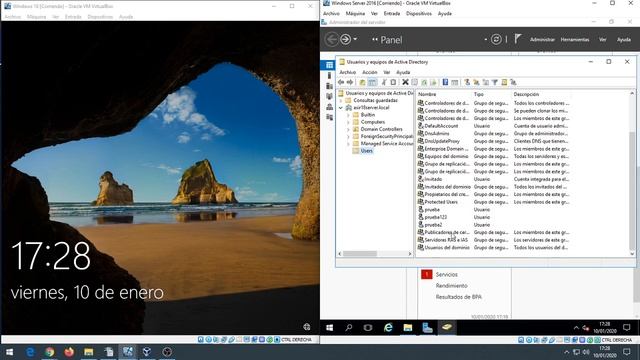The width and height of the screenshot is (640, 360).
Task: Open OBS Studio from the host taskbar
Action: click(x=167, y=352)
